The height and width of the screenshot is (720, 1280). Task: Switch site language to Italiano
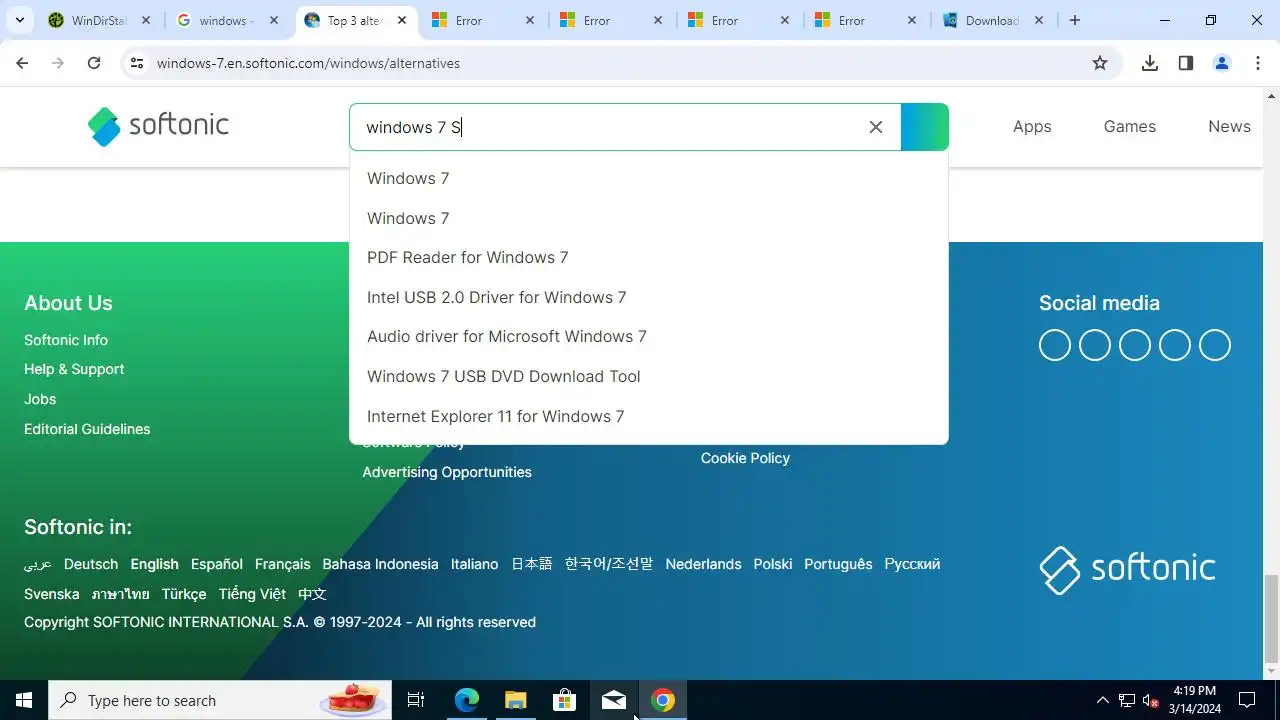point(474,564)
